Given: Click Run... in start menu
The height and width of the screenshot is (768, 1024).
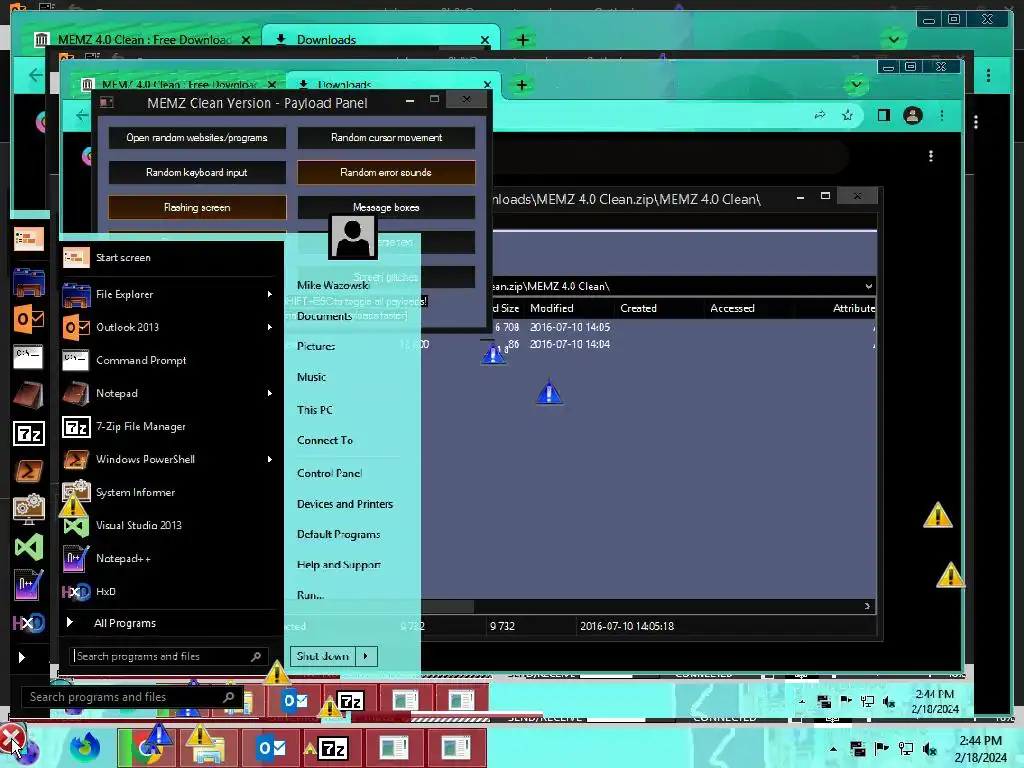Looking at the screenshot, I should (x=310, y=595).
